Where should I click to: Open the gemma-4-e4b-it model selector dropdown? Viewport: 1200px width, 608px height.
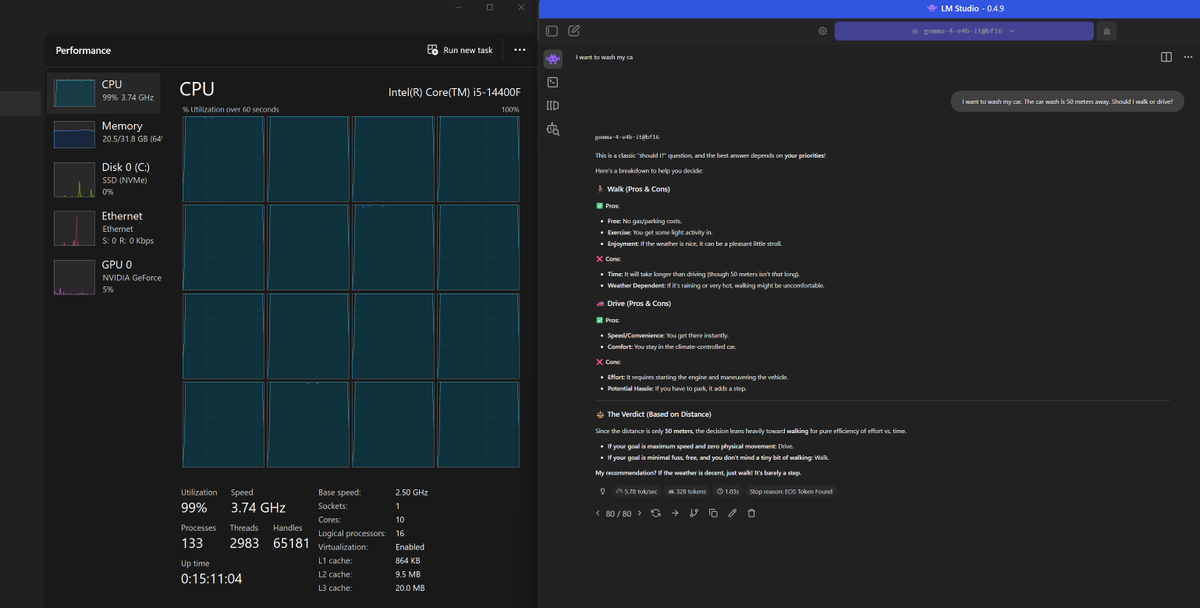tap(964, 31)
